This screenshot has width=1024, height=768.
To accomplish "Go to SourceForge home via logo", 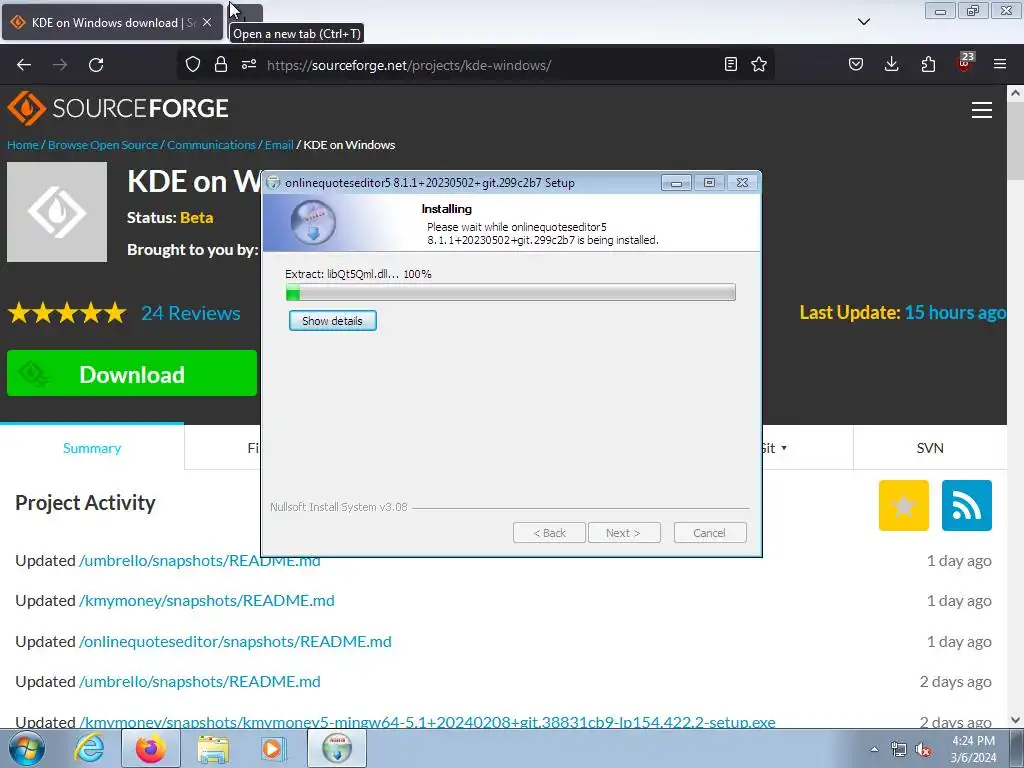I will [x=118, y=108].
